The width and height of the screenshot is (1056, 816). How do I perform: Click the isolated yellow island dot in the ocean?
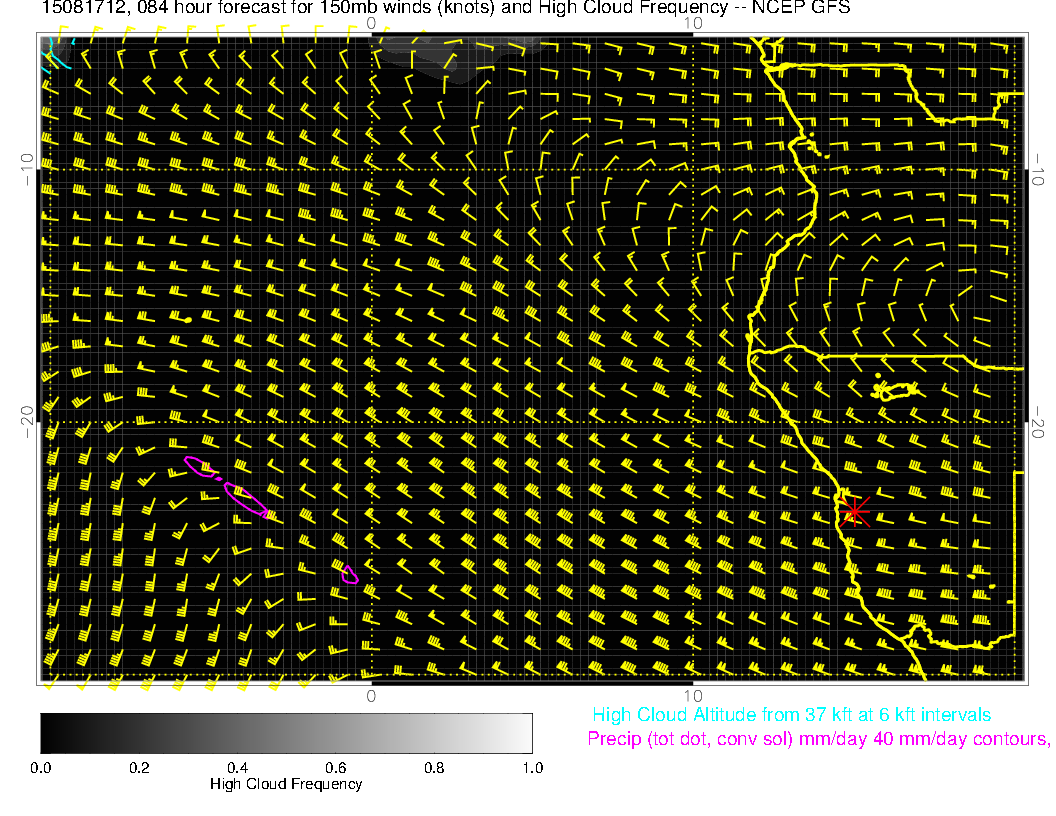coord(188,320)
